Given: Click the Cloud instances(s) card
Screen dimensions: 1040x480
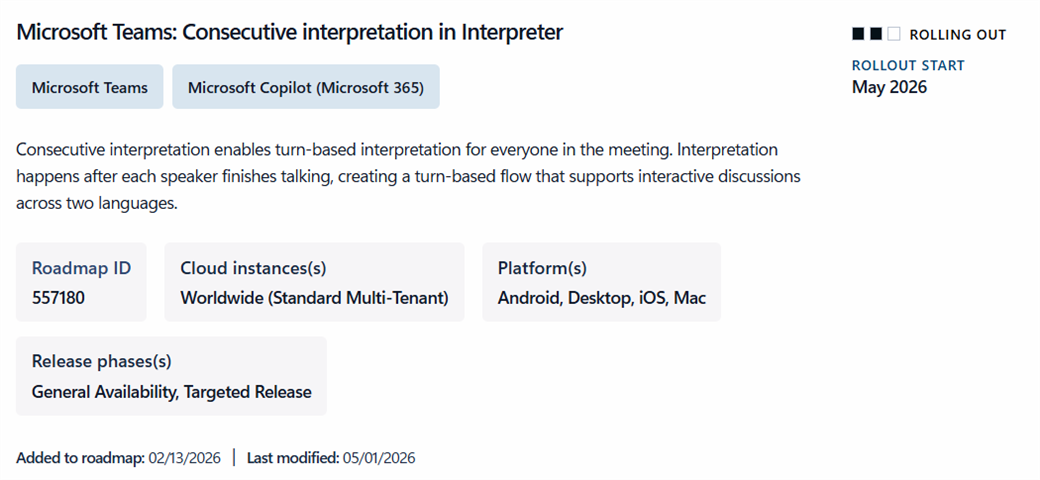Looking at the screenshot, I should [x=314, y=282].
